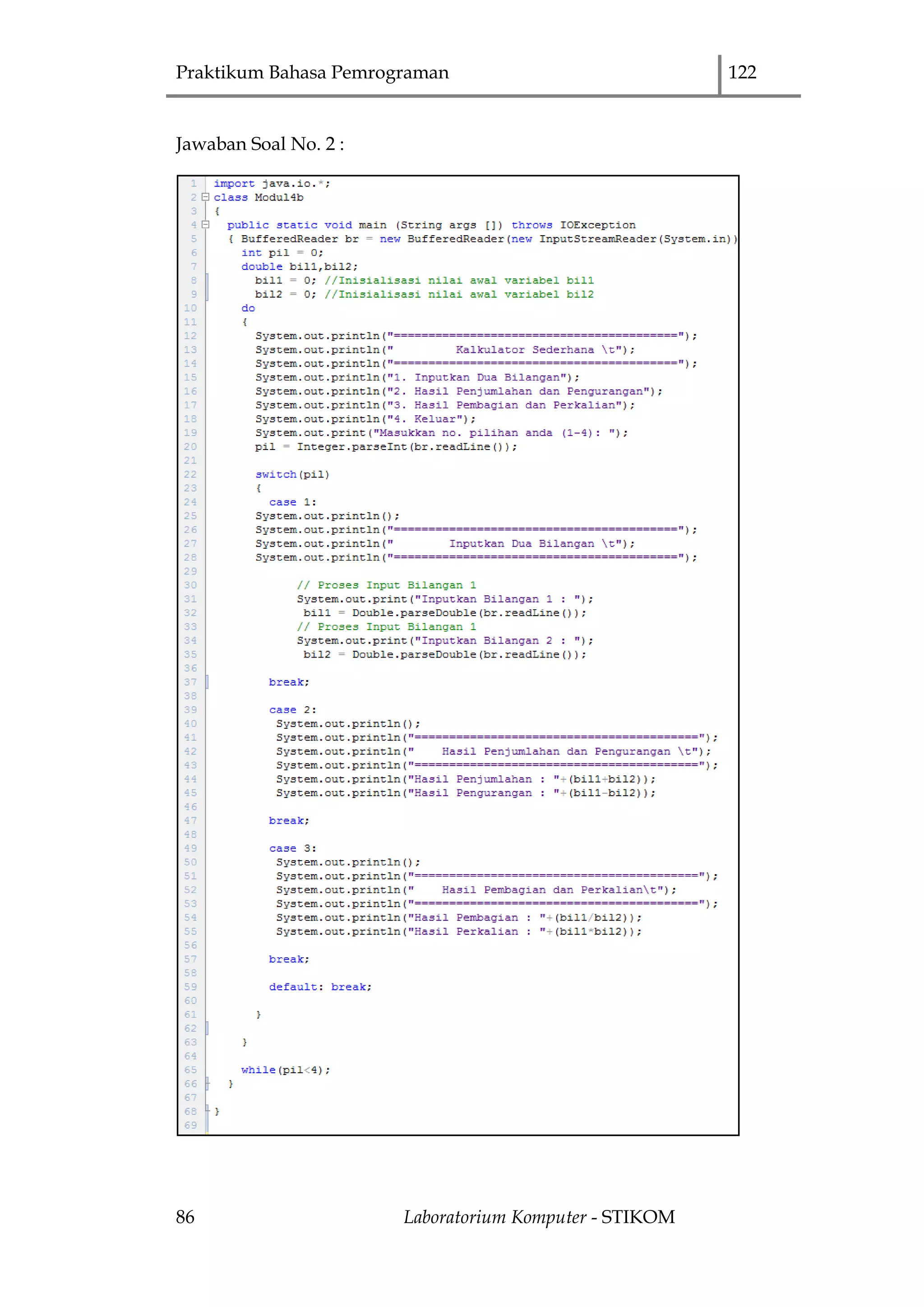Click the page number 122 in the header
This screenshot has width=924, height=1307.
point(742,72)
